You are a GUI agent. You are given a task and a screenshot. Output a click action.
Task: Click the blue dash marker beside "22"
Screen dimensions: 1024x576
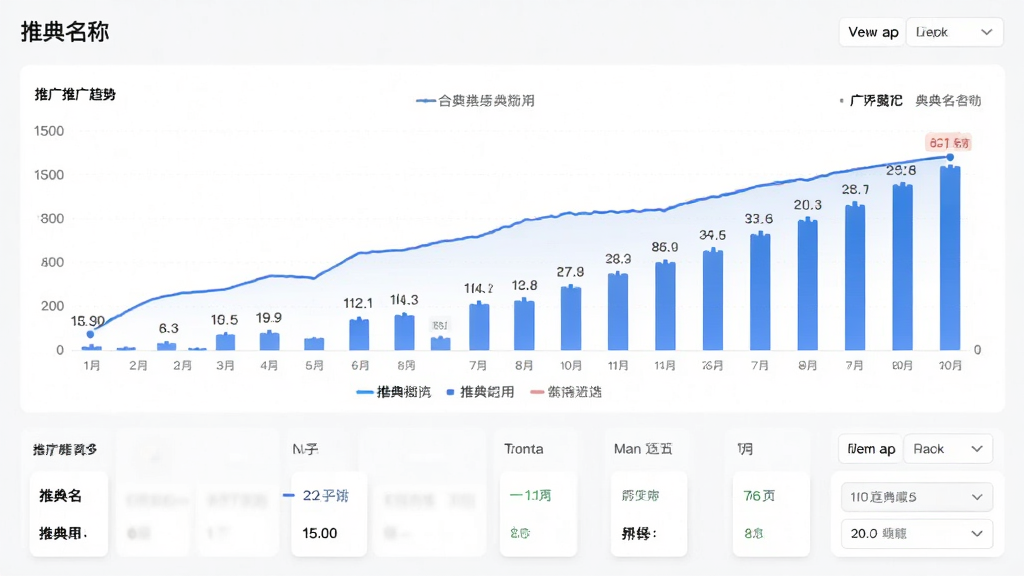click(x=289, y=496)
